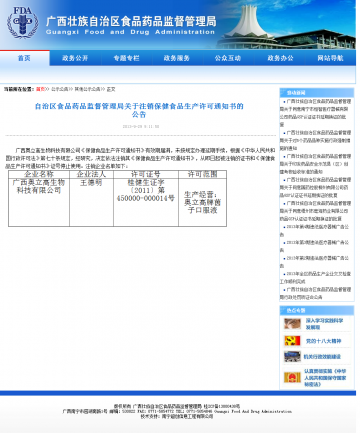The image size is (360, 433).
Task: Open the second sidebar news link ending 的通知
Action: pyautogui.click(x=315, y=140)
